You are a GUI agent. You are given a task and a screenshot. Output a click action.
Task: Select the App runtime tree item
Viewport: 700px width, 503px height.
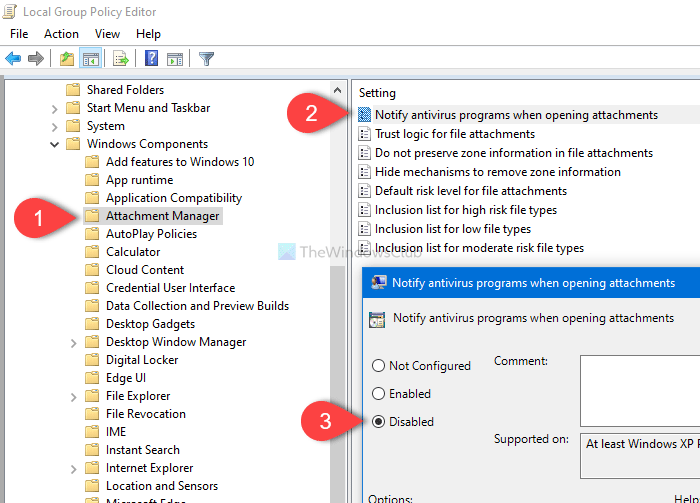tap(139, 180)
